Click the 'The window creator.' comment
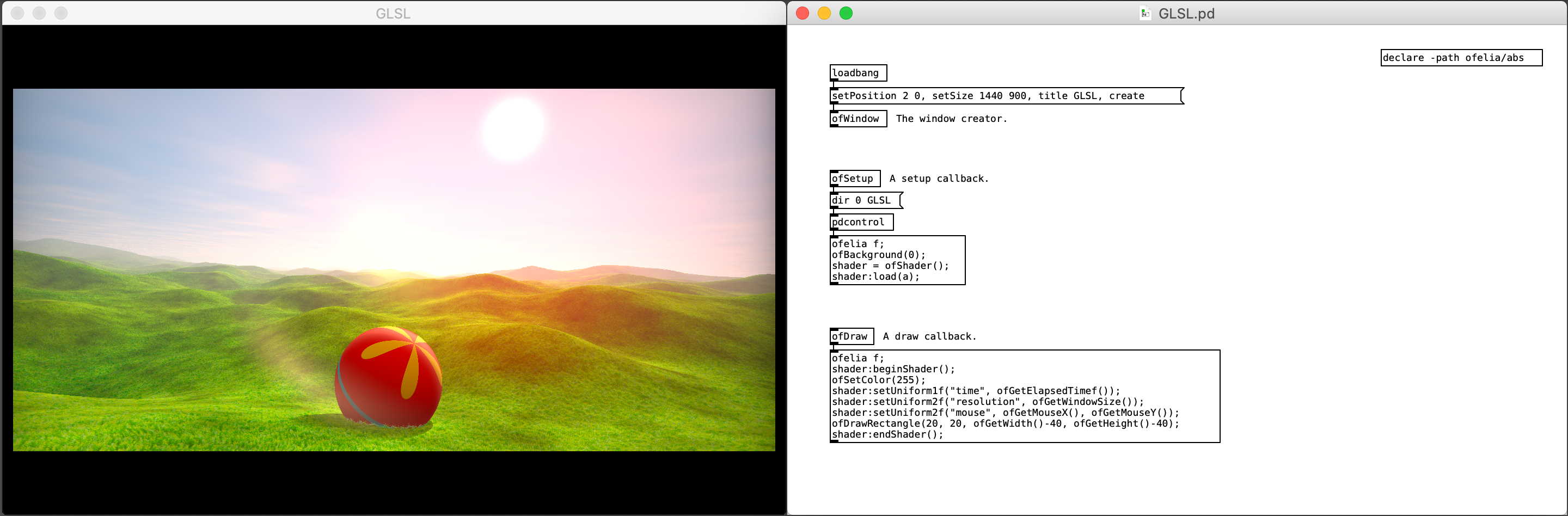This screenshot has width=1568, height=516. click(x=951, y=119)
